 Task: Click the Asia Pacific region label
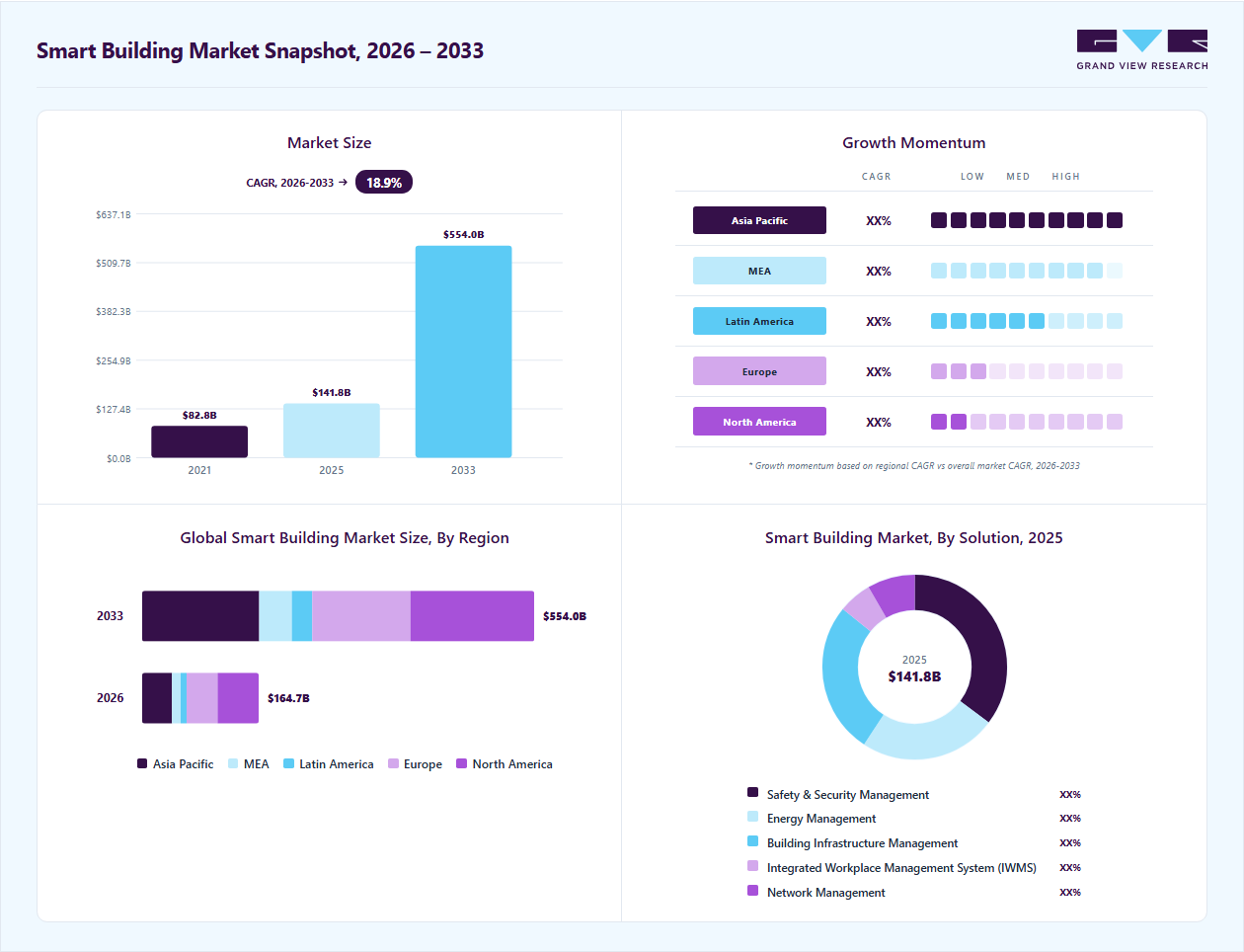(x=759, y=220)
